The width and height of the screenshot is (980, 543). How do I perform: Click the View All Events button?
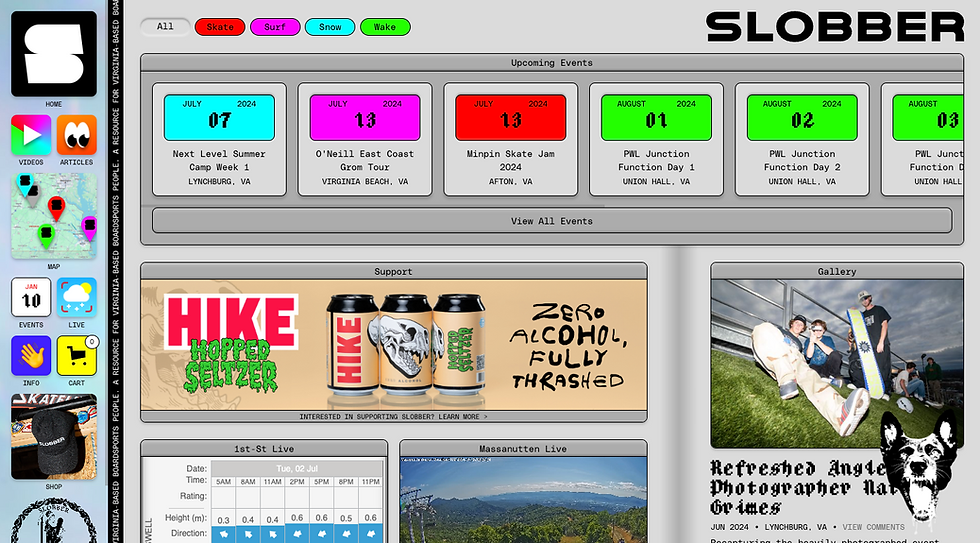click(552, 221)
